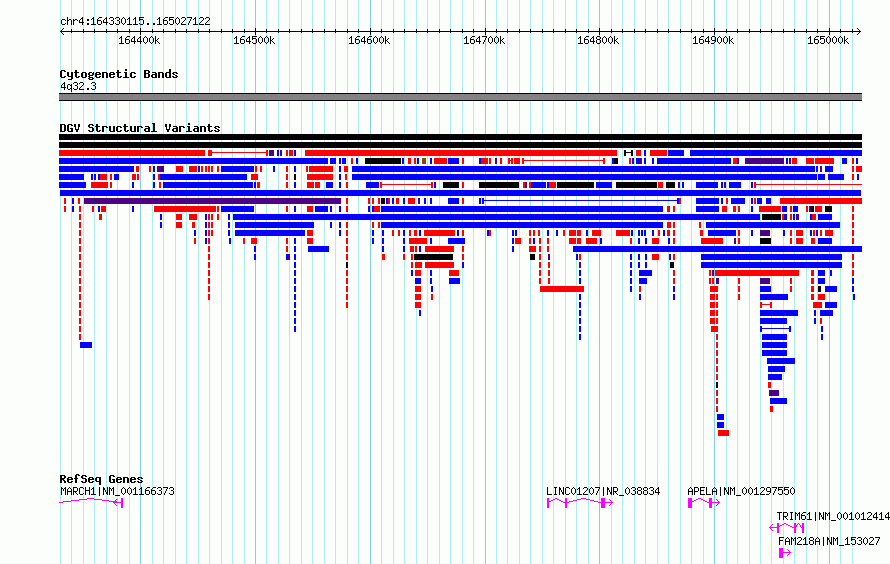Click the chr4:164330115..165027122 coordinate label
Viewport: 890px width, 564px height.
[x=135, y=21]
